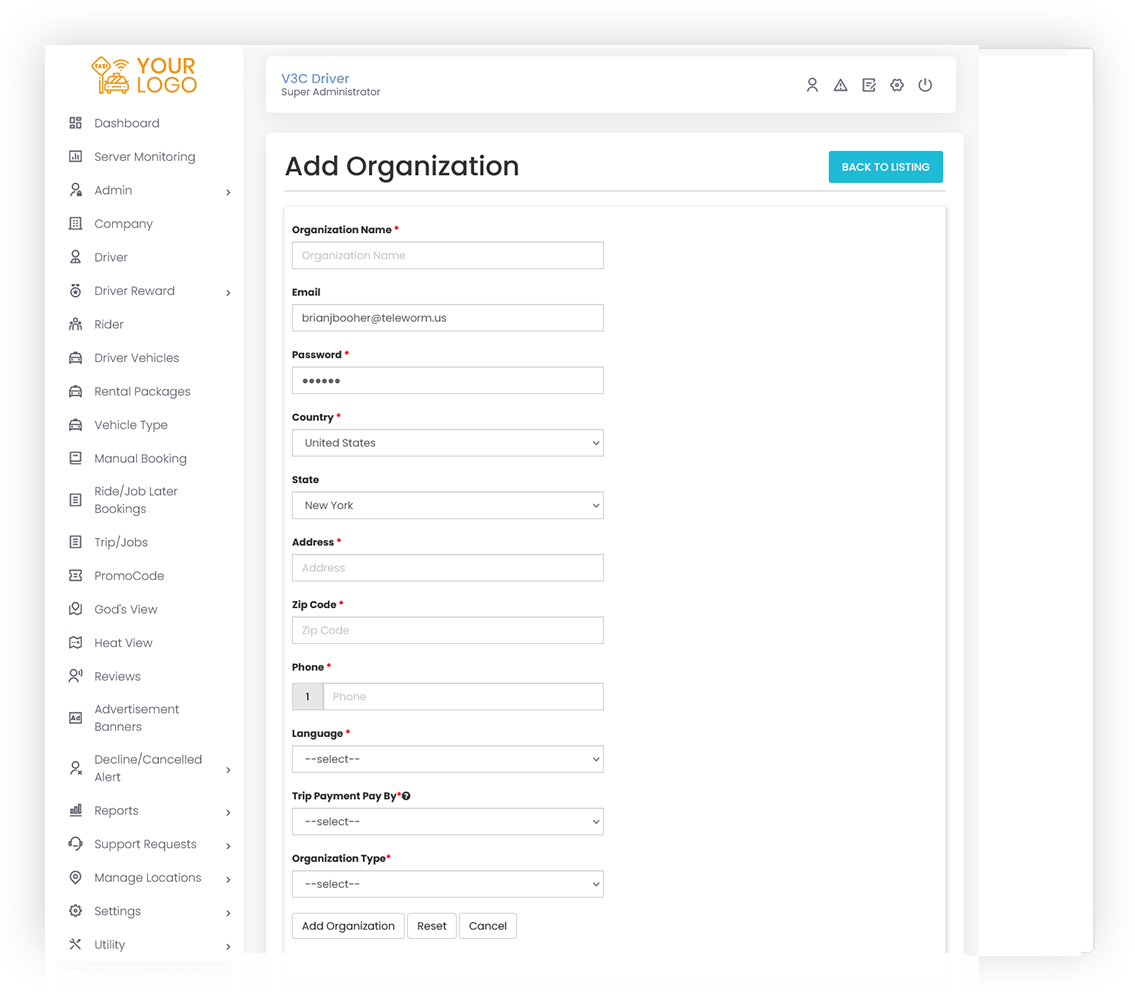Click the user profile icon in header
The image size is (1135, 994).
click(812, 85)
